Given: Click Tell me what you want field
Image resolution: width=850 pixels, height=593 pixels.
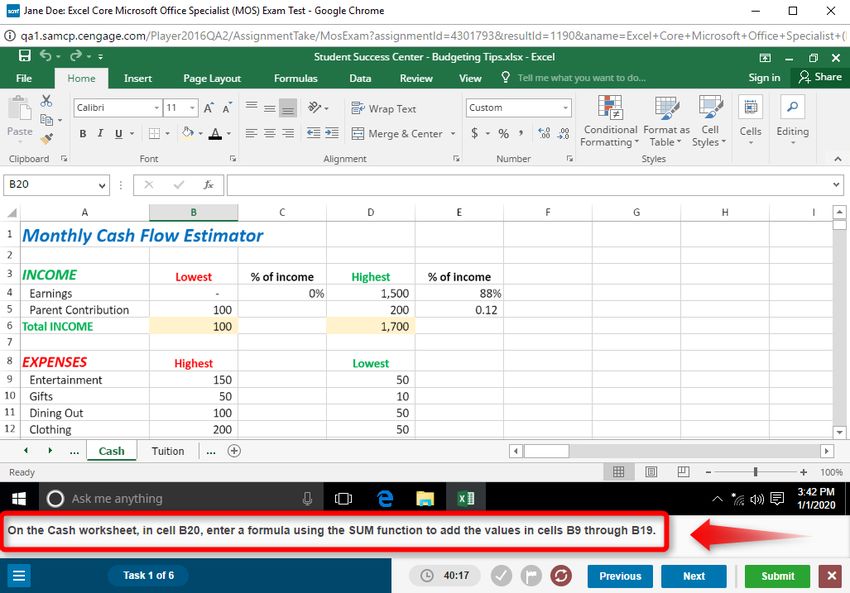Looking at the screenshot, I should click(x=581, y=78).
